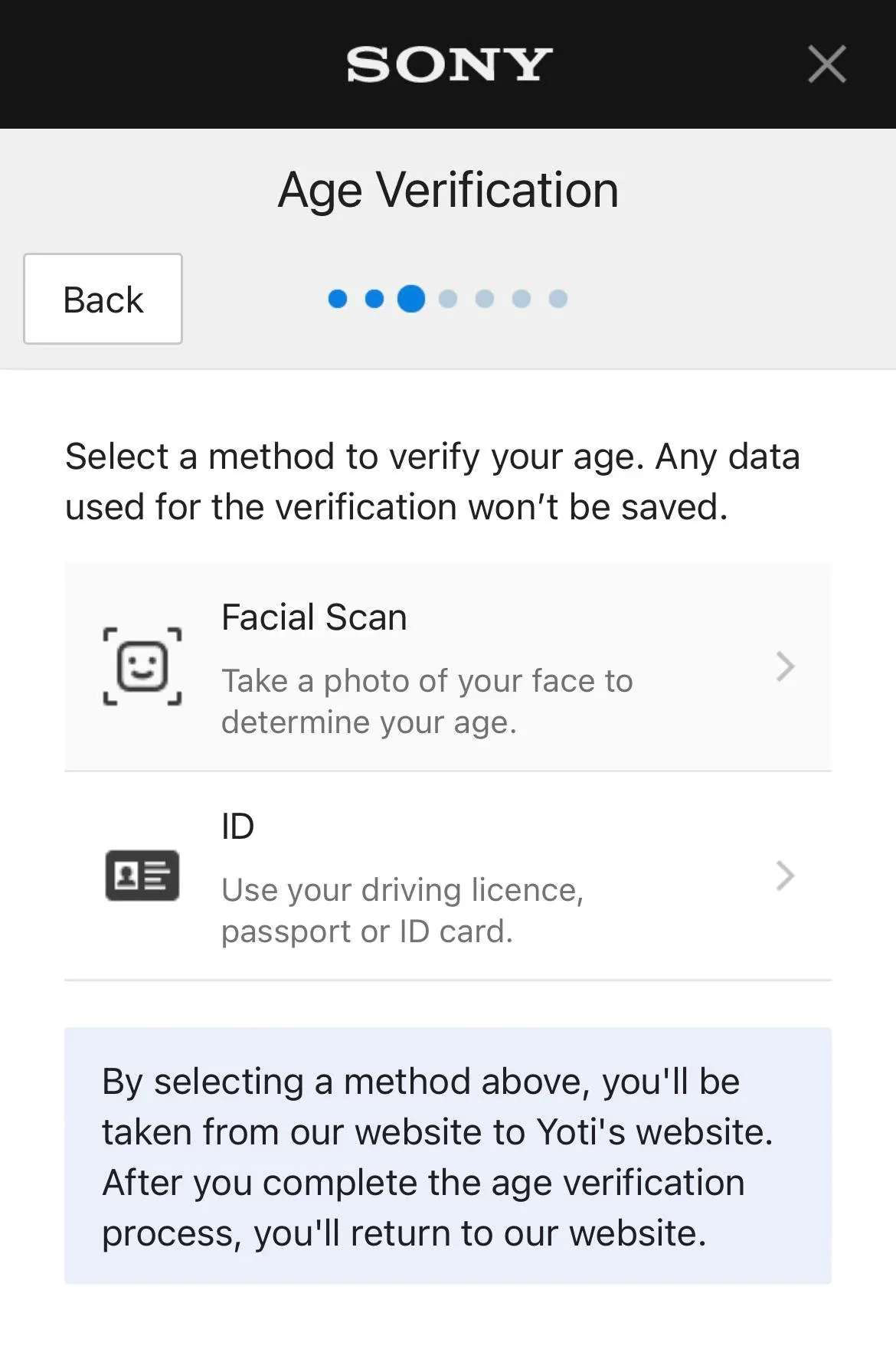Click the Sony logo
The height and width of the screenshot is (1362, 896).
click(449, 64)
